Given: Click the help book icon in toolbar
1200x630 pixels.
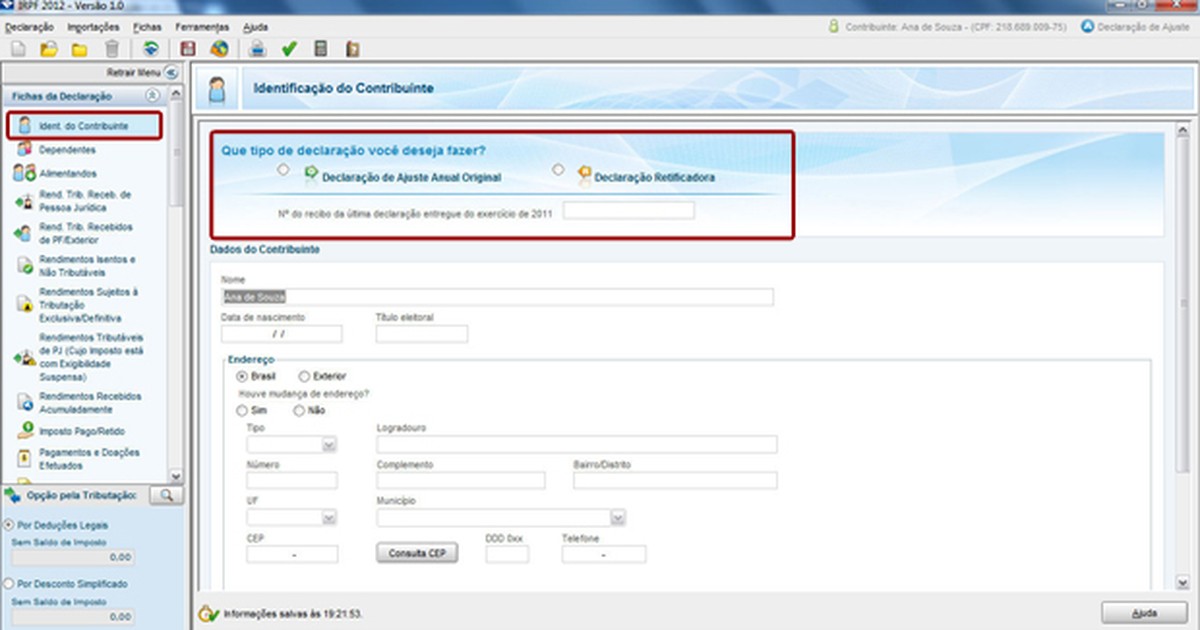Looking at the screenshot, I should (351, 48).
